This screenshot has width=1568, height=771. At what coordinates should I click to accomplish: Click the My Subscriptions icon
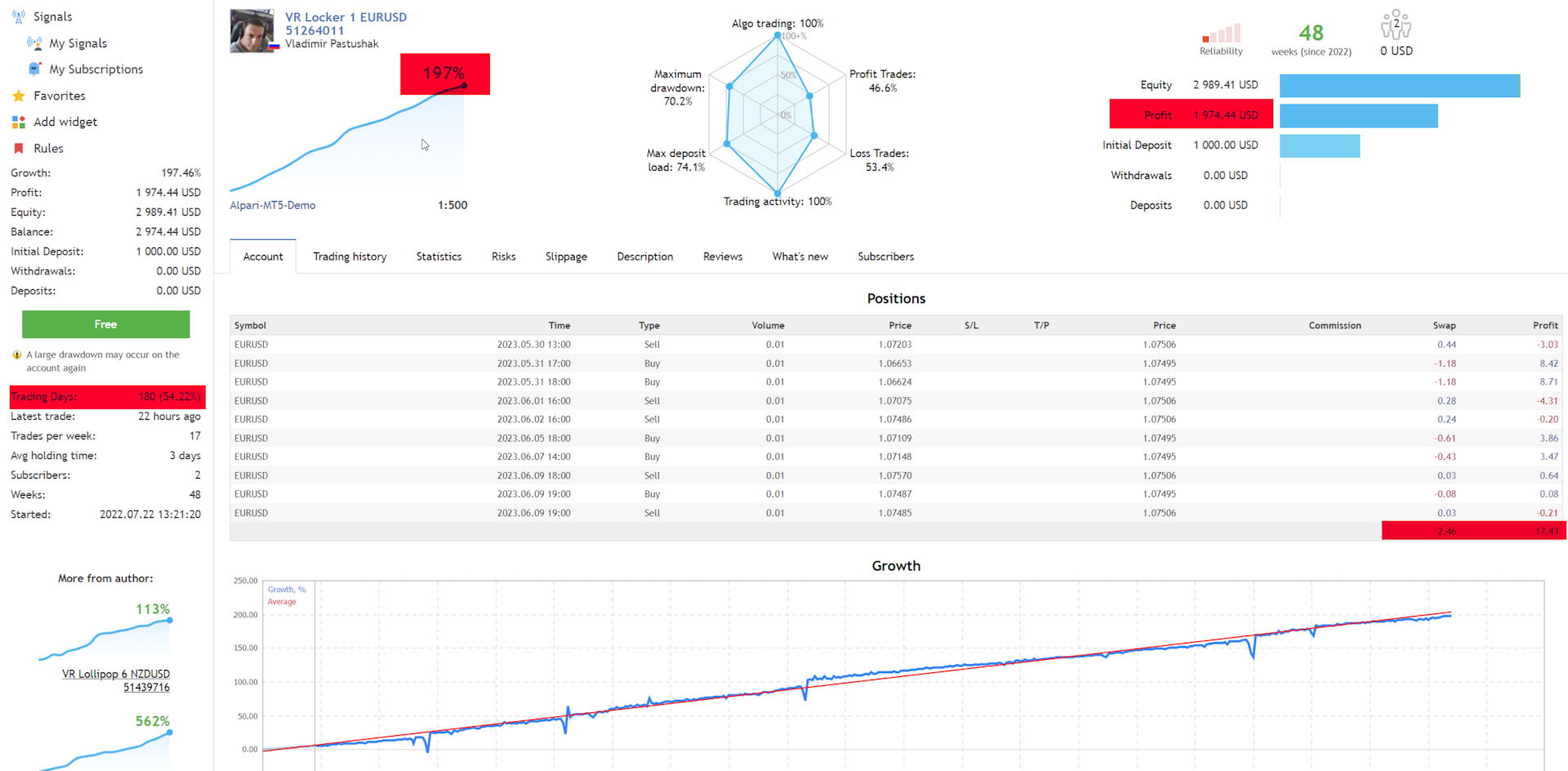click(34, 69)
